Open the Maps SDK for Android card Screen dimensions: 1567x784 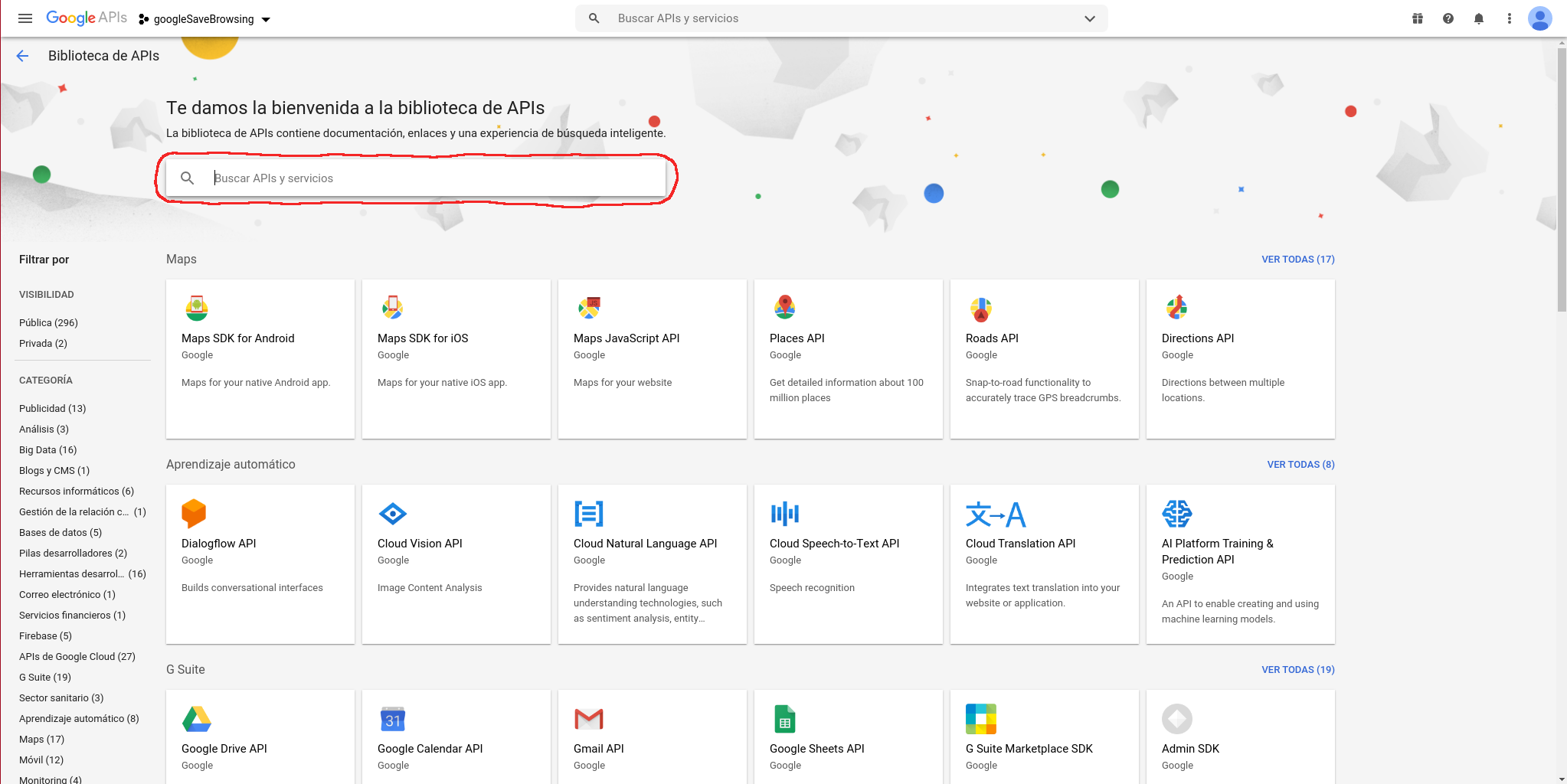tap(260, 358)
